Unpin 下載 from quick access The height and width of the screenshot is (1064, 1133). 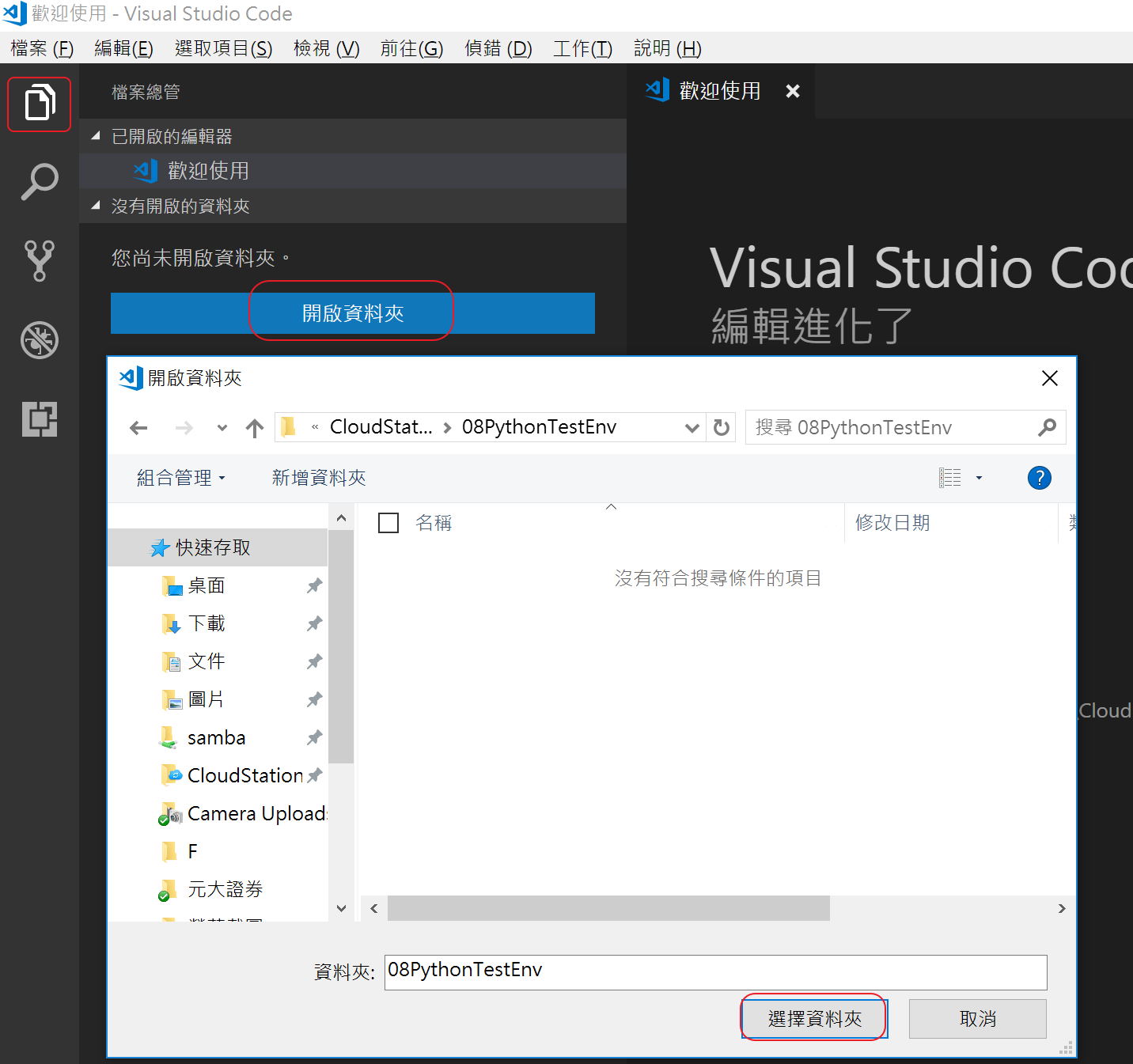click(x=314, y=623)
